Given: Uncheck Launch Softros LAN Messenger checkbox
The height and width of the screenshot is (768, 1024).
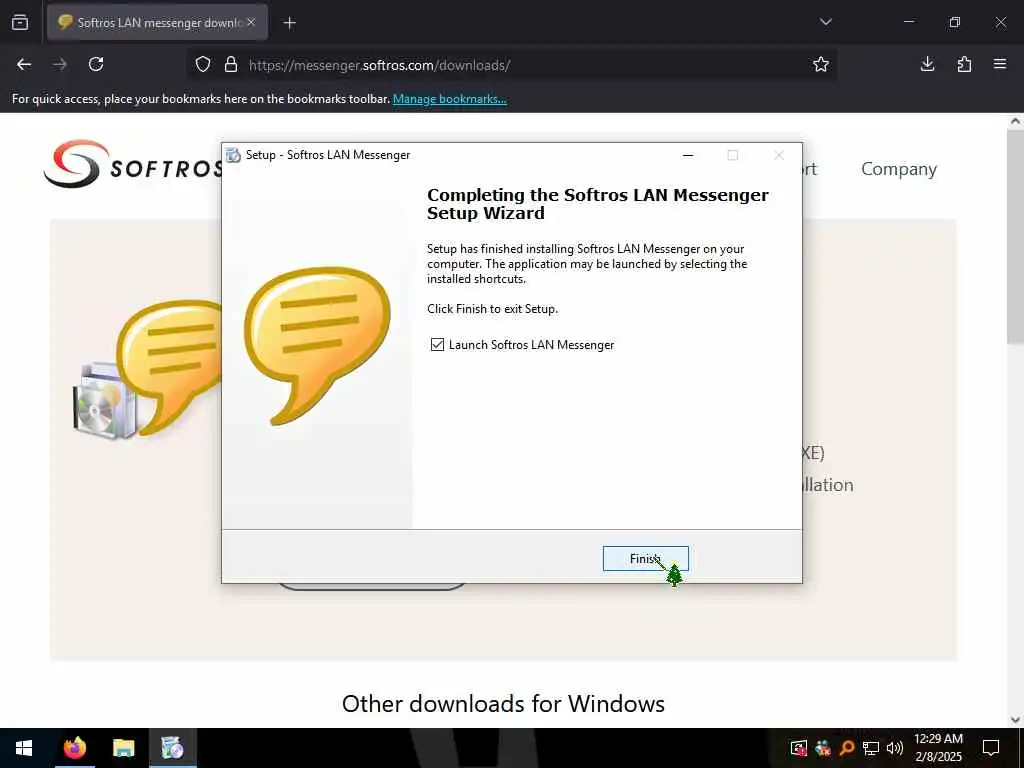Looking at the screenshot, I should pyautogui.click(x=437, y=344).
